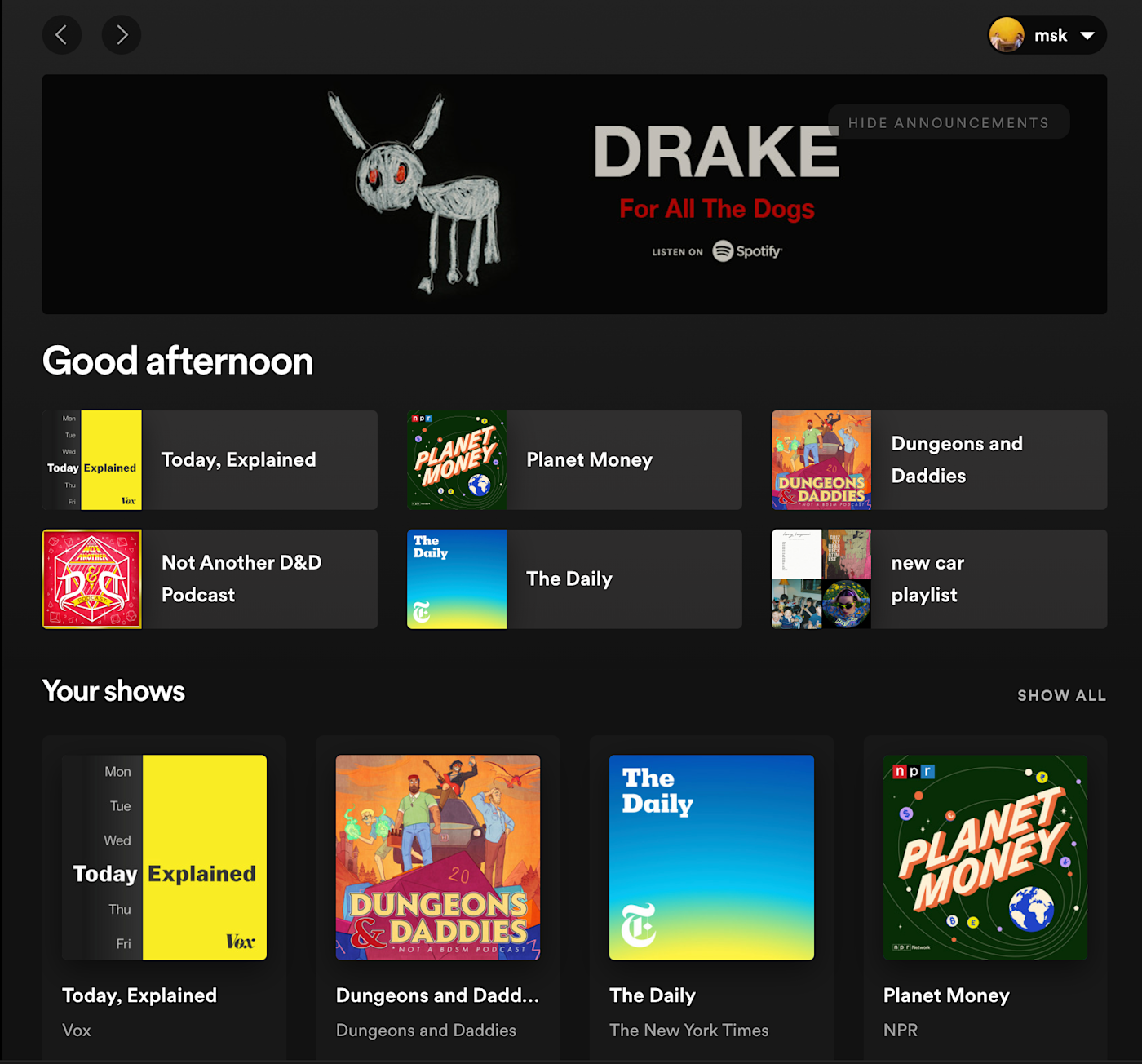Open the Planet Money large cover art
This screenshot has height=1064, width=1142.
pyautogui.click(x=985, y=858)
